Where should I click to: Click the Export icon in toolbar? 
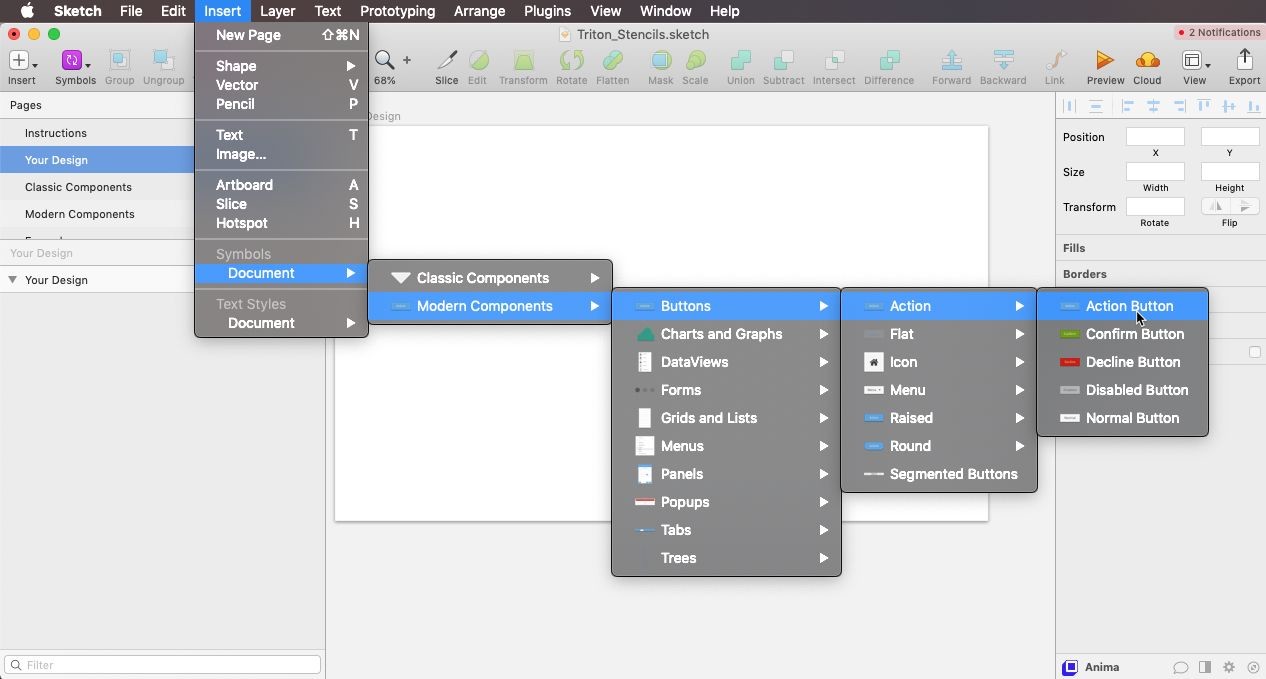pyautogui.click(x=1244, y=62)
